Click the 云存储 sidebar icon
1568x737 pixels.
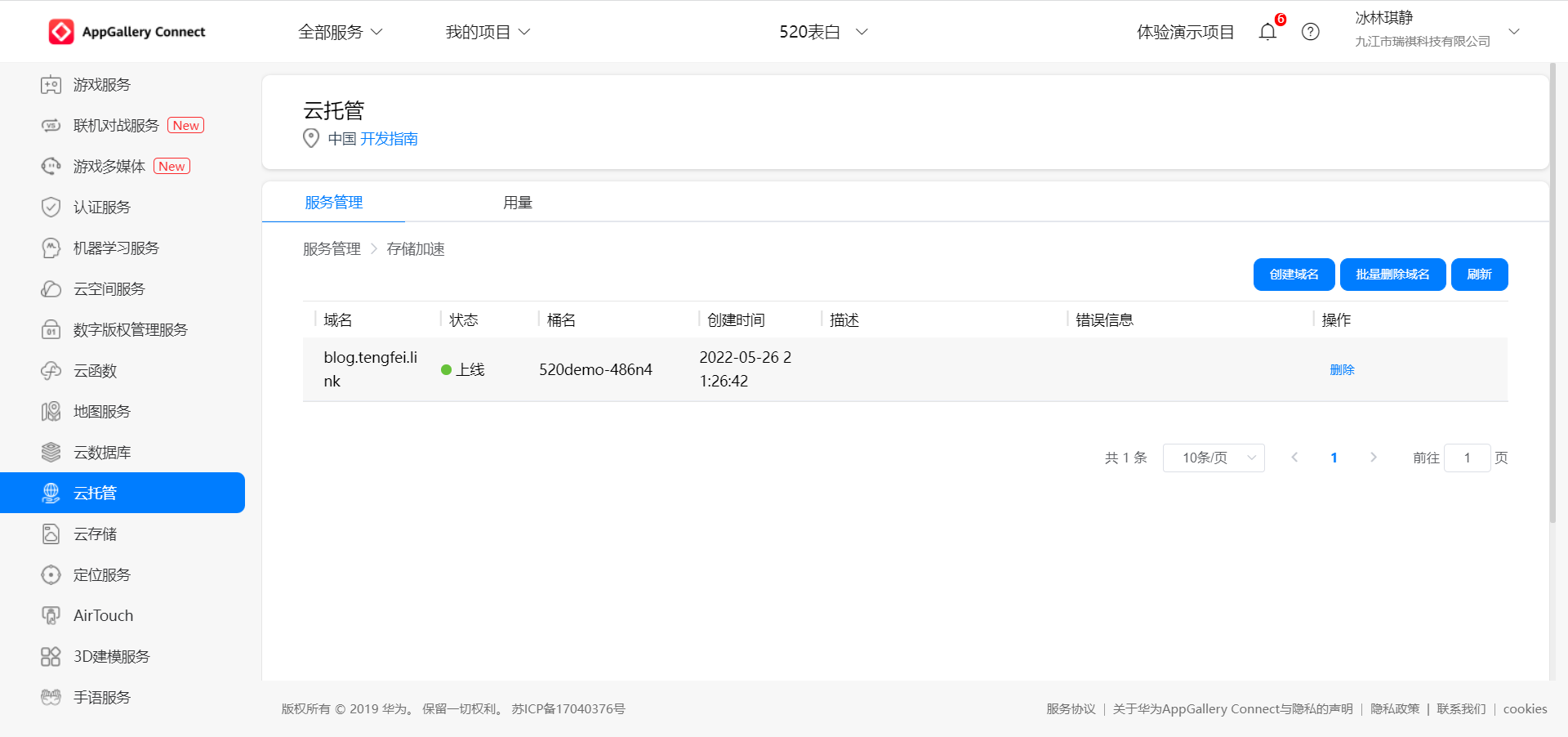[x=51, y=534]
